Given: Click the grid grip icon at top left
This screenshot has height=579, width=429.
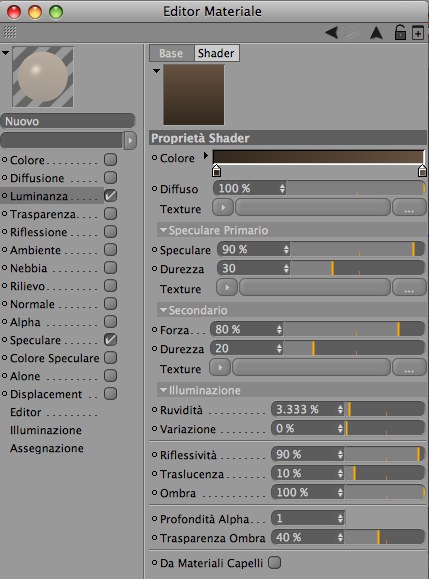Looking at the screenshot, I should (x=10, y=32).
